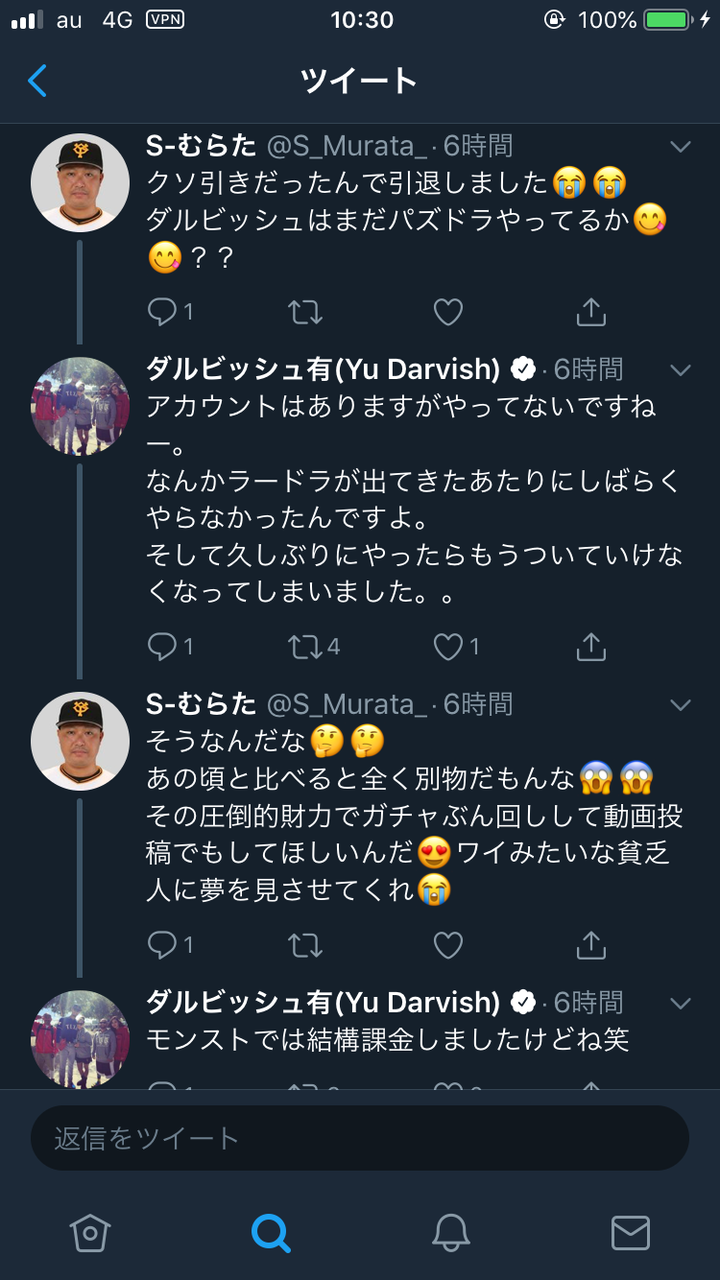This screenshot has height=1280, width=720.
Task: Open the Home tab
Action: [90, 1233]
